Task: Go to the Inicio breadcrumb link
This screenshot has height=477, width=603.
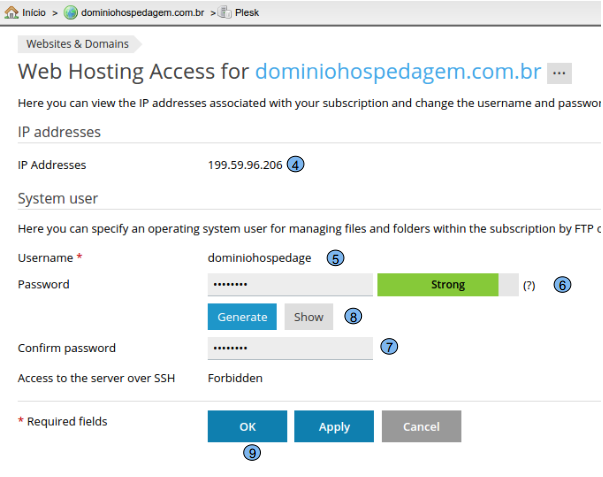Action: (33, 13)
